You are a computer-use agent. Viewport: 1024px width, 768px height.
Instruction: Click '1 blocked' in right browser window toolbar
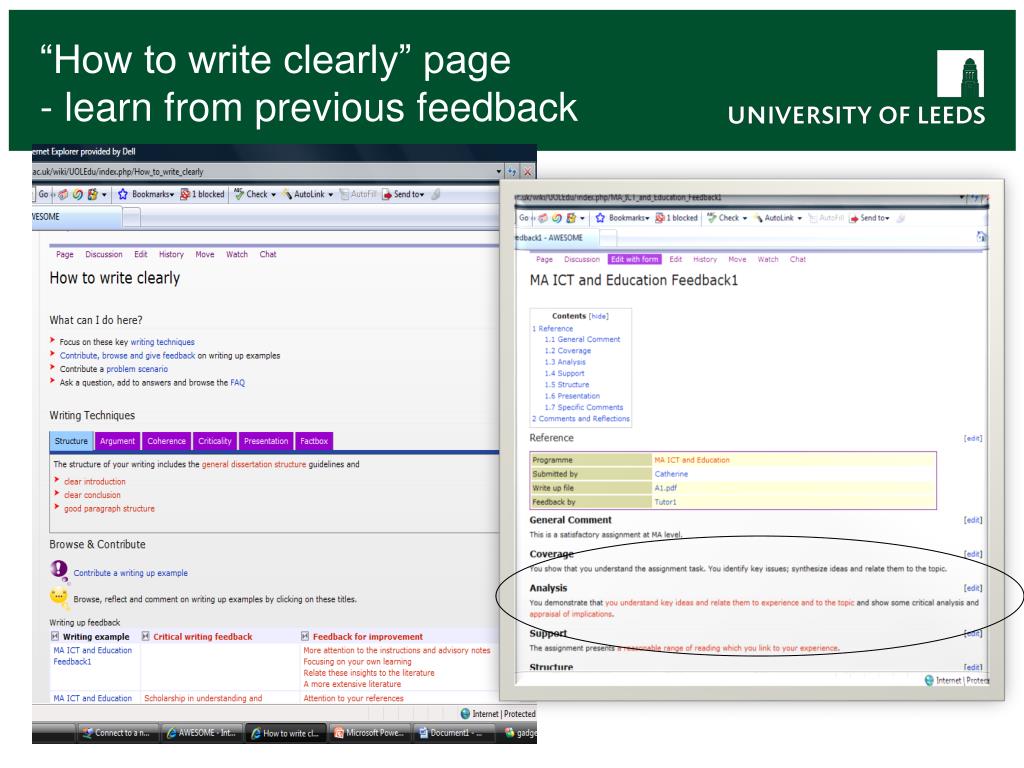click(x=677, y=217)
